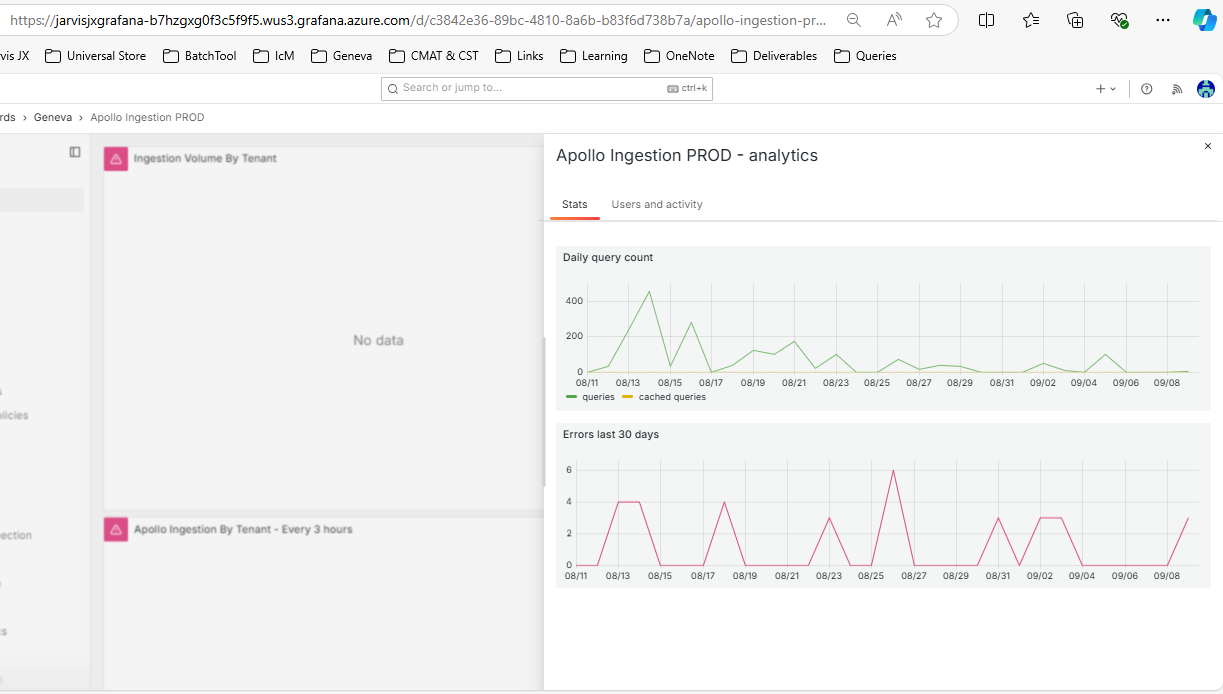Switch to the Stats tab

[x=575, y=204]
